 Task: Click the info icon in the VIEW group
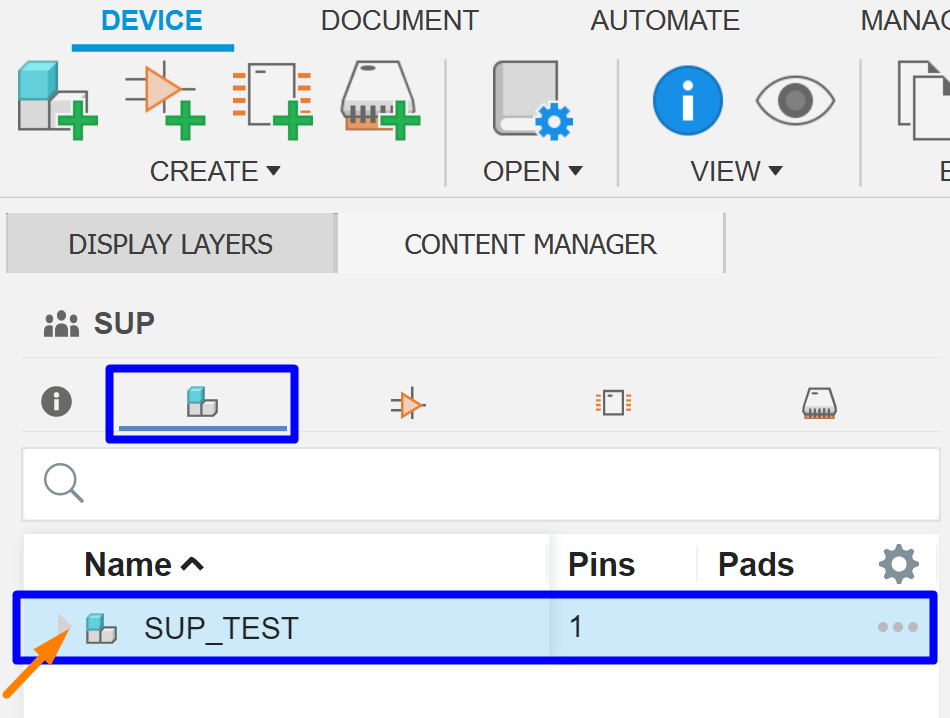coord(688,100)
